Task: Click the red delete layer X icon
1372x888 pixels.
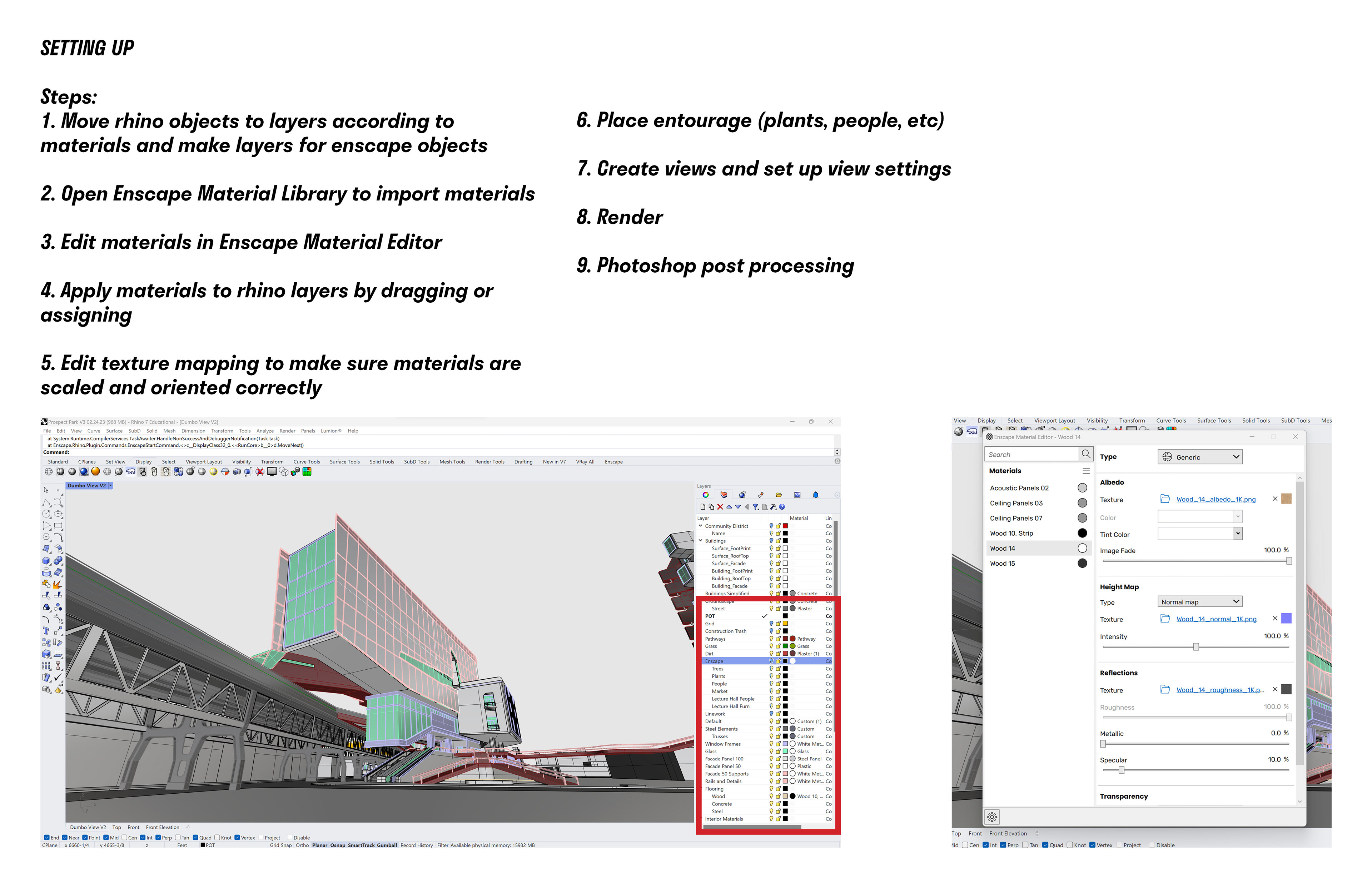Action: (x=720, y=507)
